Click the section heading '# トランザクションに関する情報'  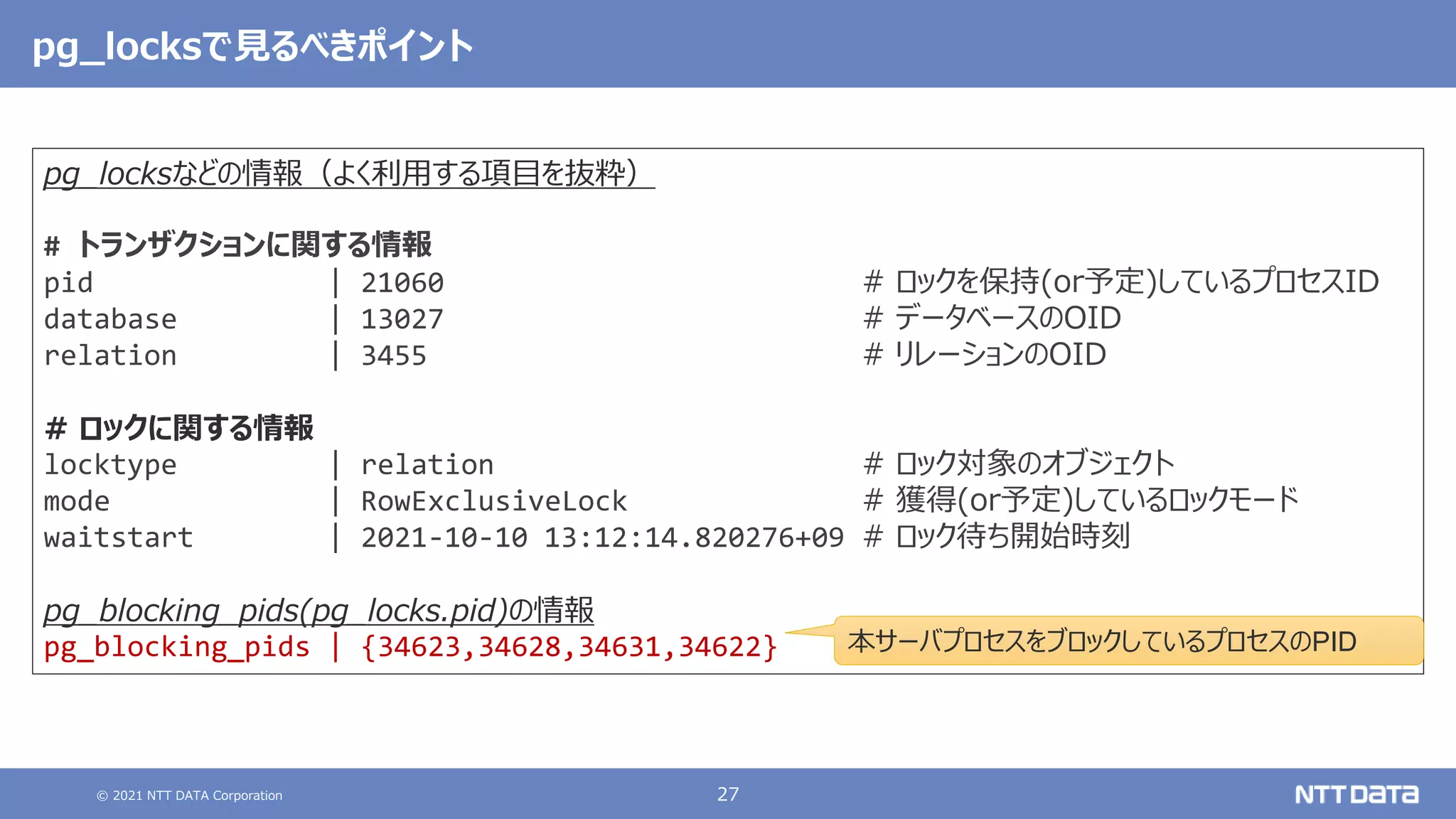(x=237, y=245)
